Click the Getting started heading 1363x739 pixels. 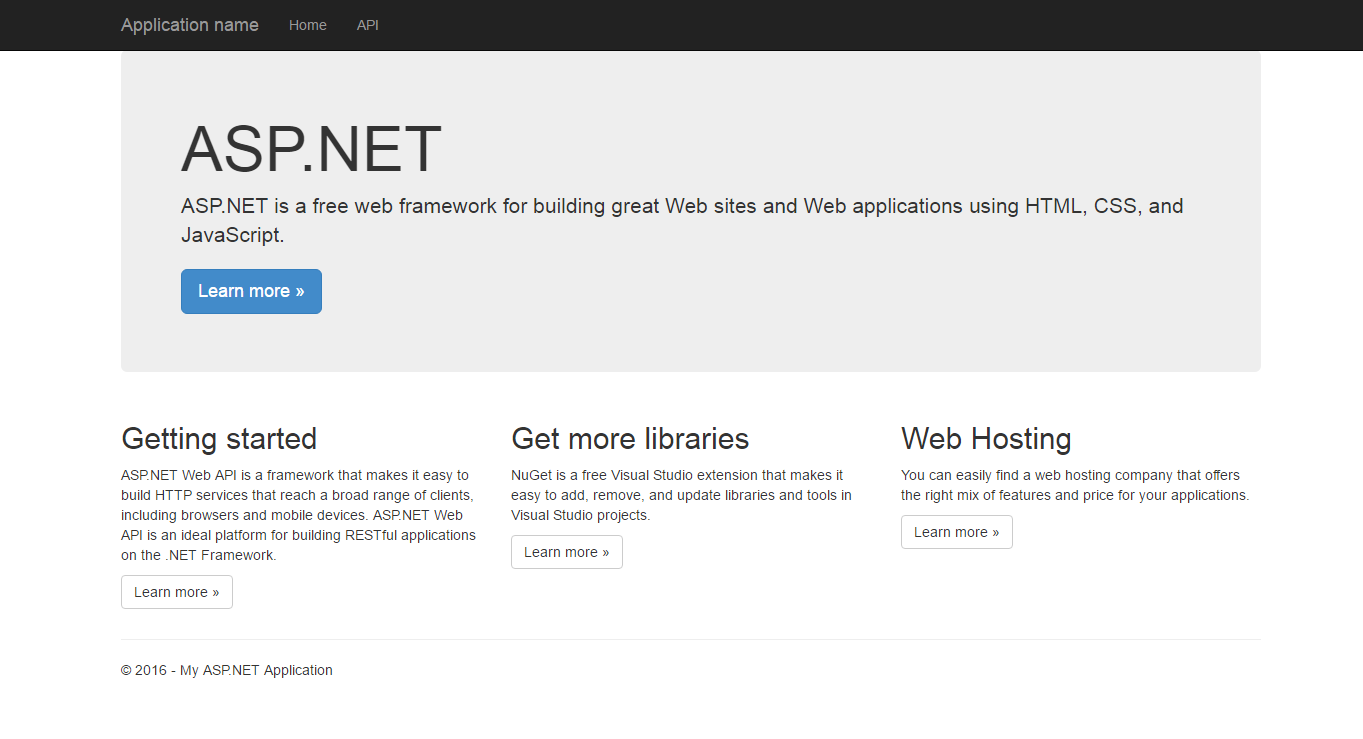point(219,438)
